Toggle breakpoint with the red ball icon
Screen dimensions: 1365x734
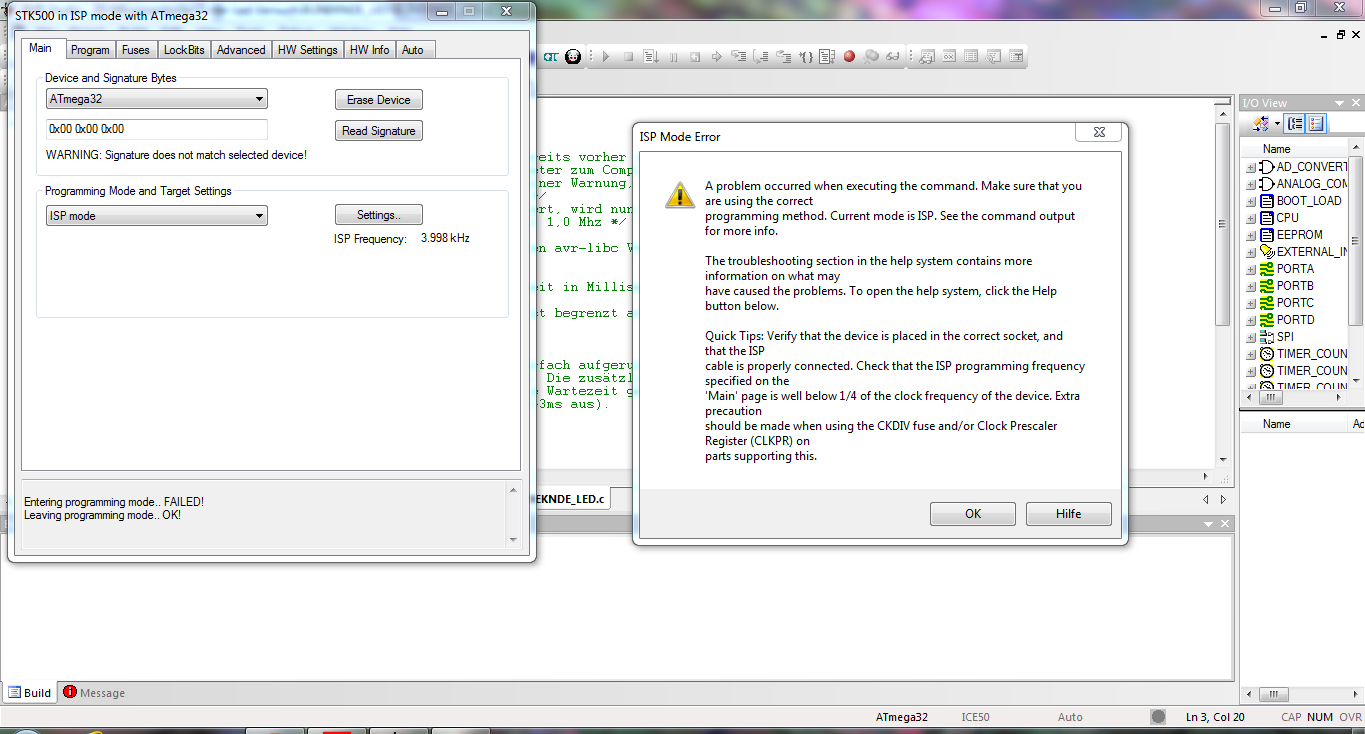pos(849,57)
